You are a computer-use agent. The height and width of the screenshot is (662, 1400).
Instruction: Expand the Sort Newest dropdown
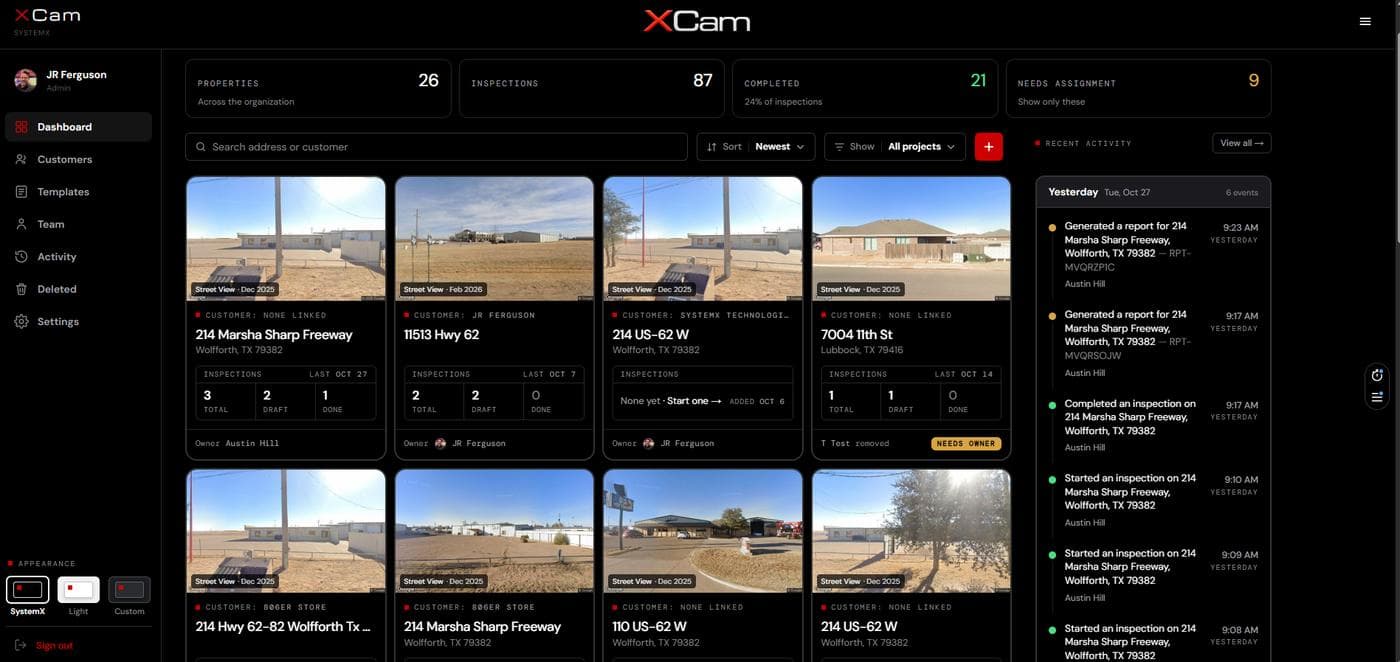pos(755,147)
